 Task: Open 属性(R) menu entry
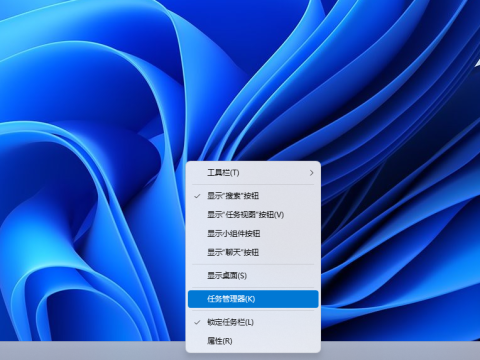[253, 341]
